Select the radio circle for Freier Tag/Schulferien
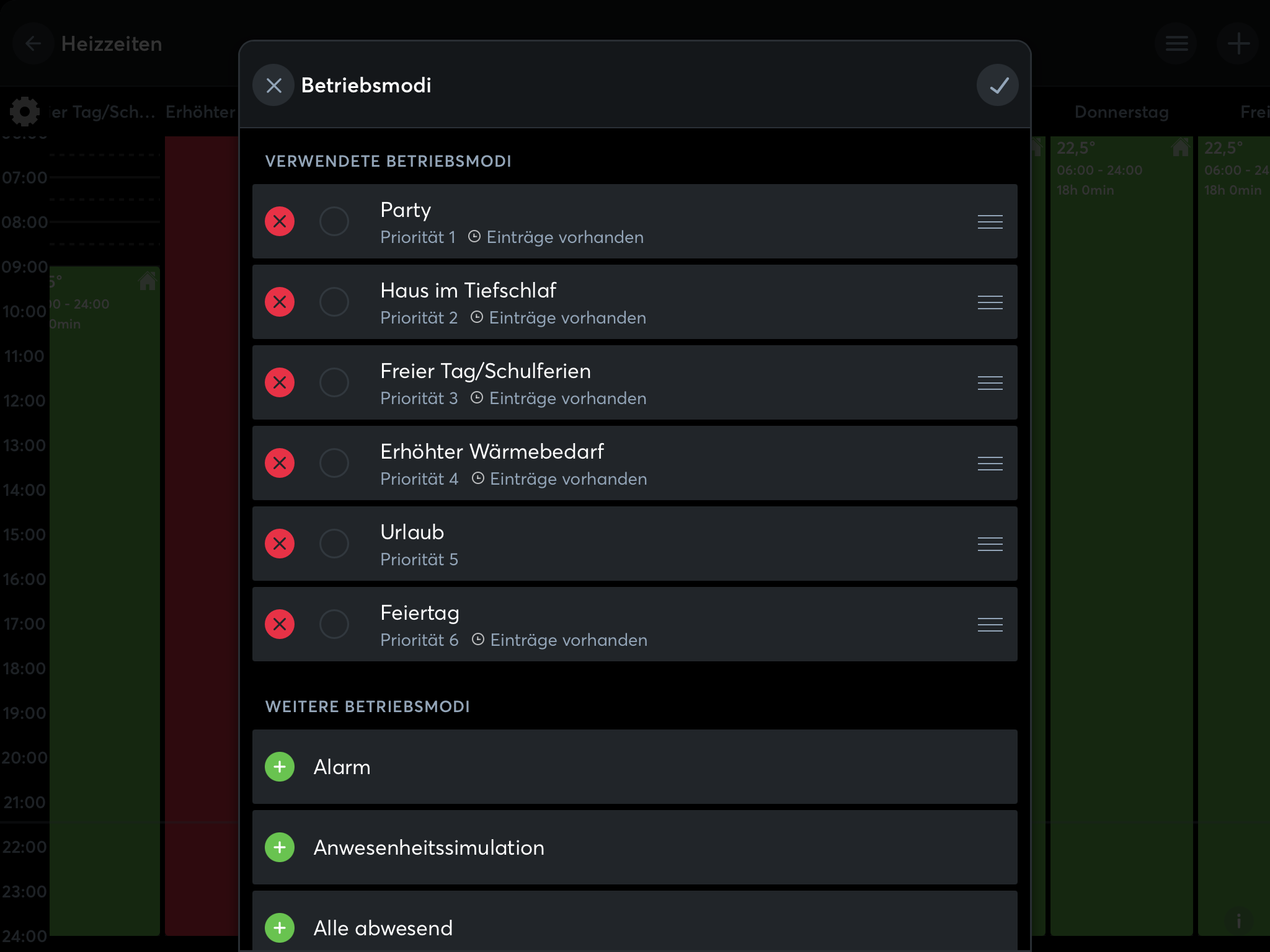Screen dimensions: 1270x952 [x=334, y=382]
